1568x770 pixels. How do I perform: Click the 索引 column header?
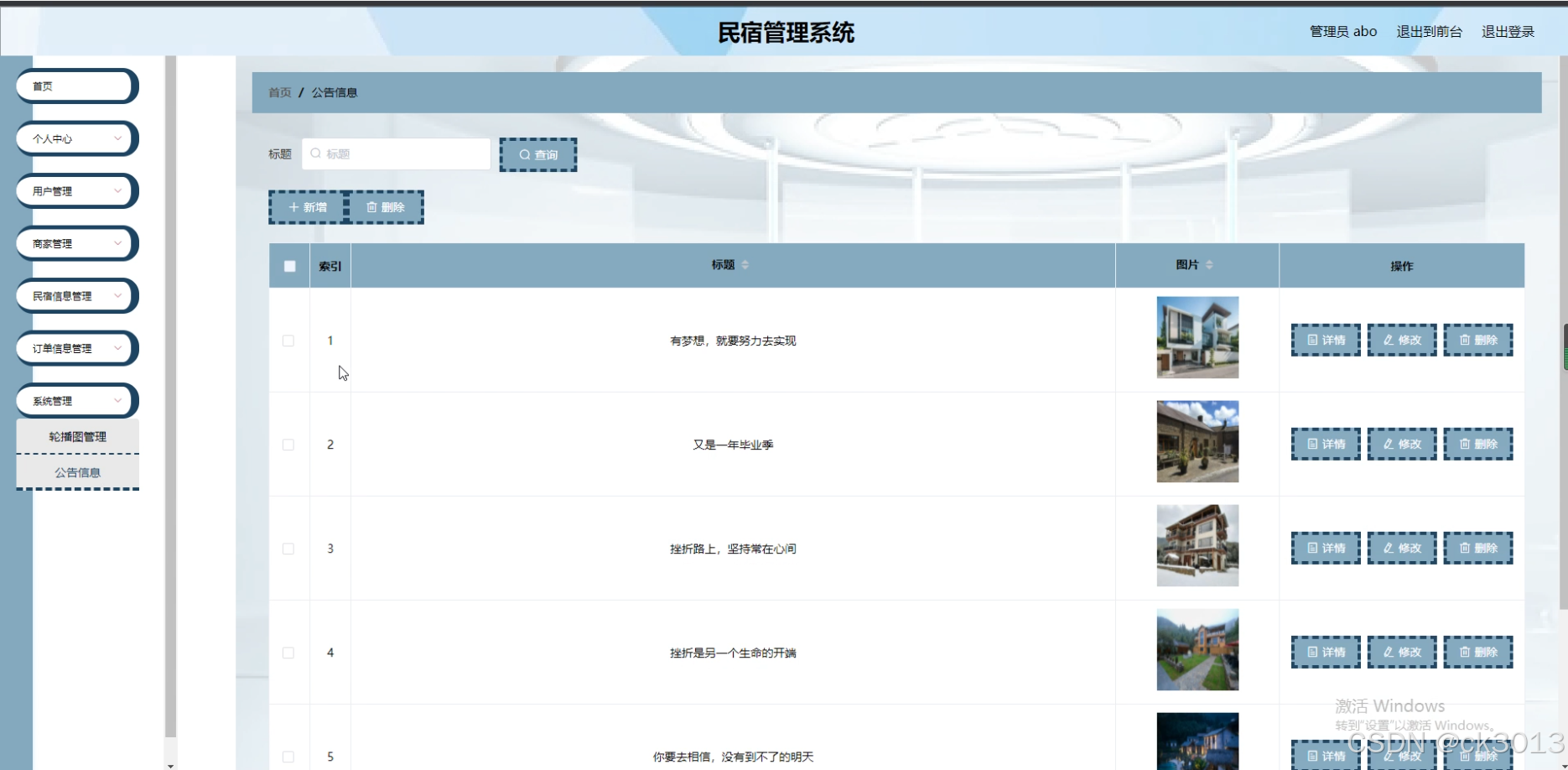[330, 266]
